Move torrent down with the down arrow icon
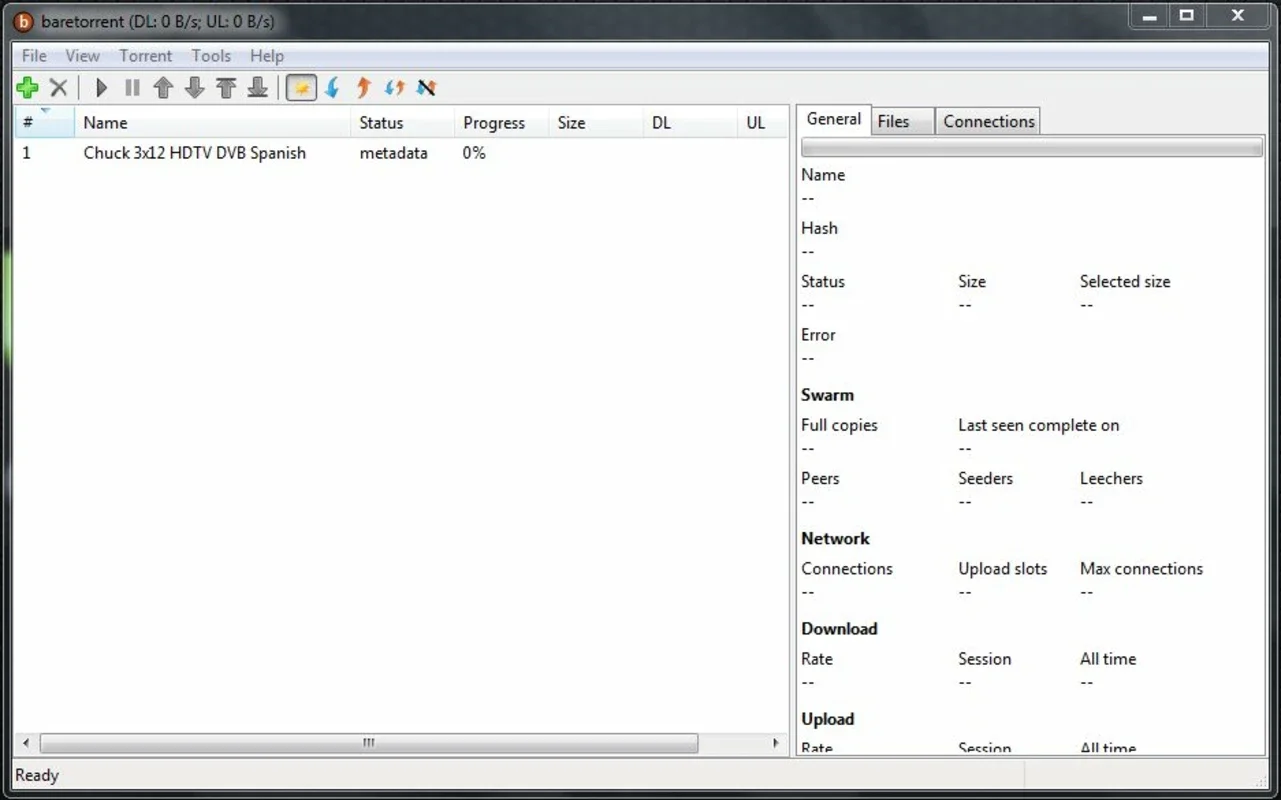The image size is (1281, 800). click(x=195, y=88)
